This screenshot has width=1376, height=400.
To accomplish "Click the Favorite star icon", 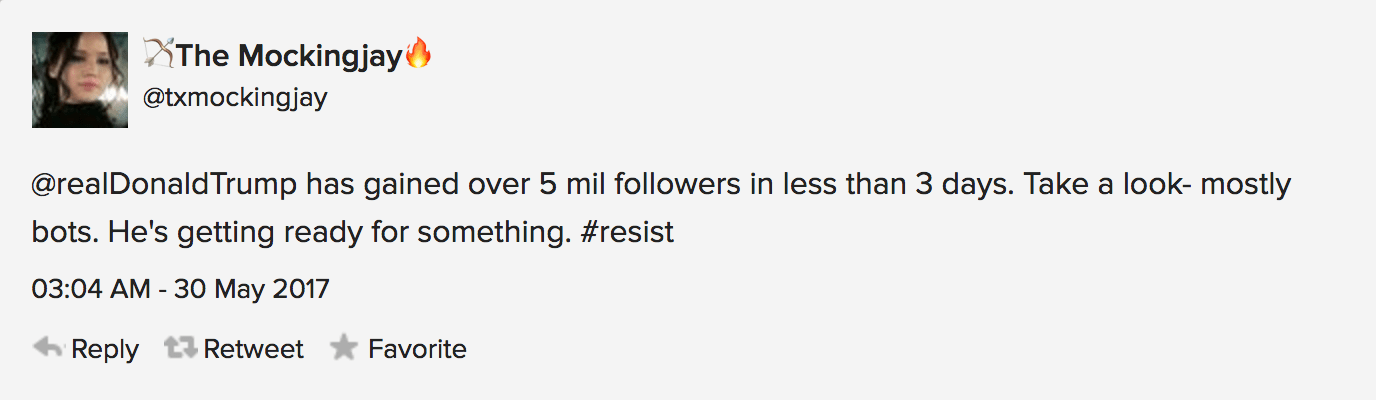I will [344, 348].
